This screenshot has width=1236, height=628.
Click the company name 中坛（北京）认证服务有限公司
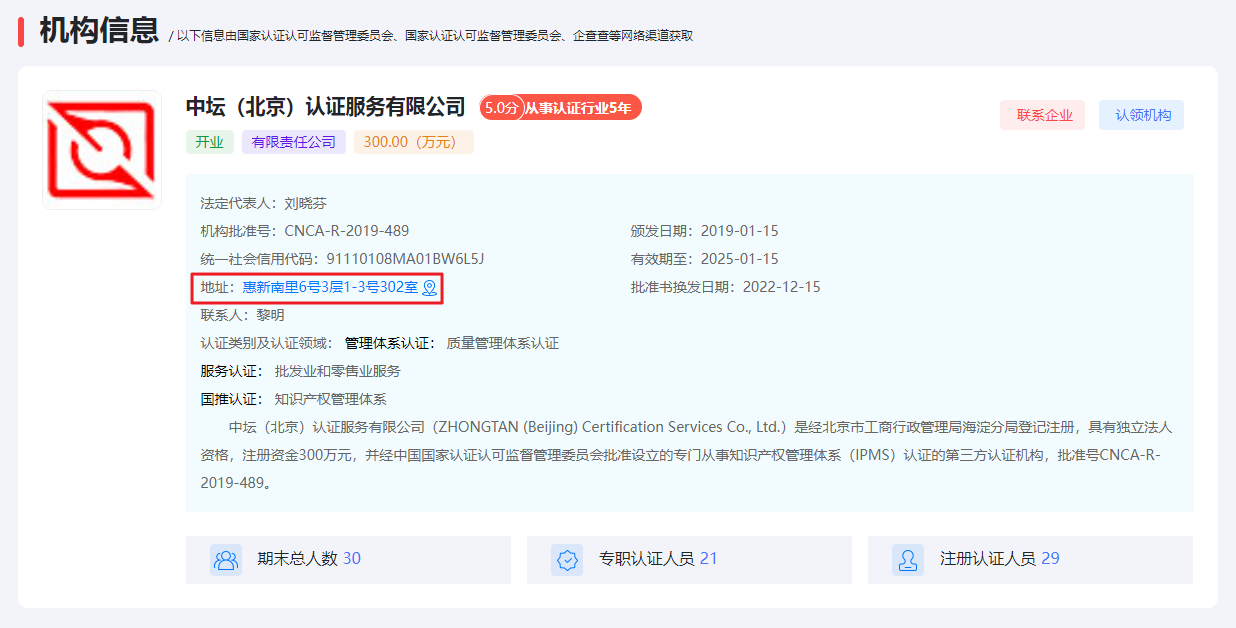click(x=326, y=107)
